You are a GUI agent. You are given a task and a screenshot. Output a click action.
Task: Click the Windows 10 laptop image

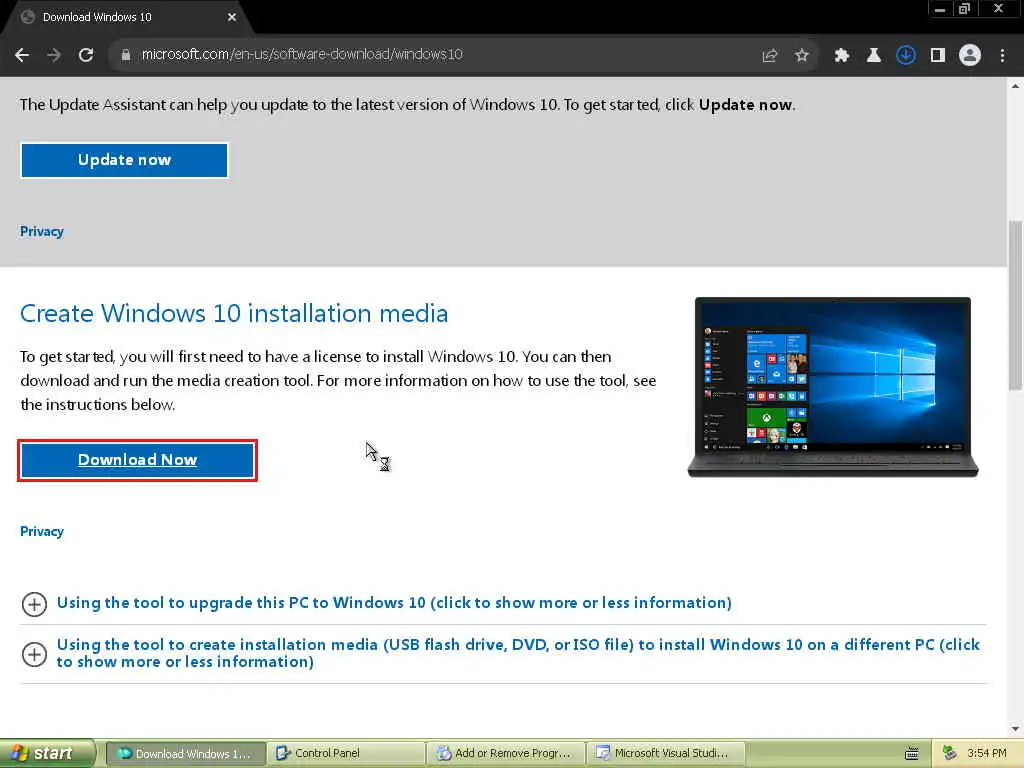833,387
